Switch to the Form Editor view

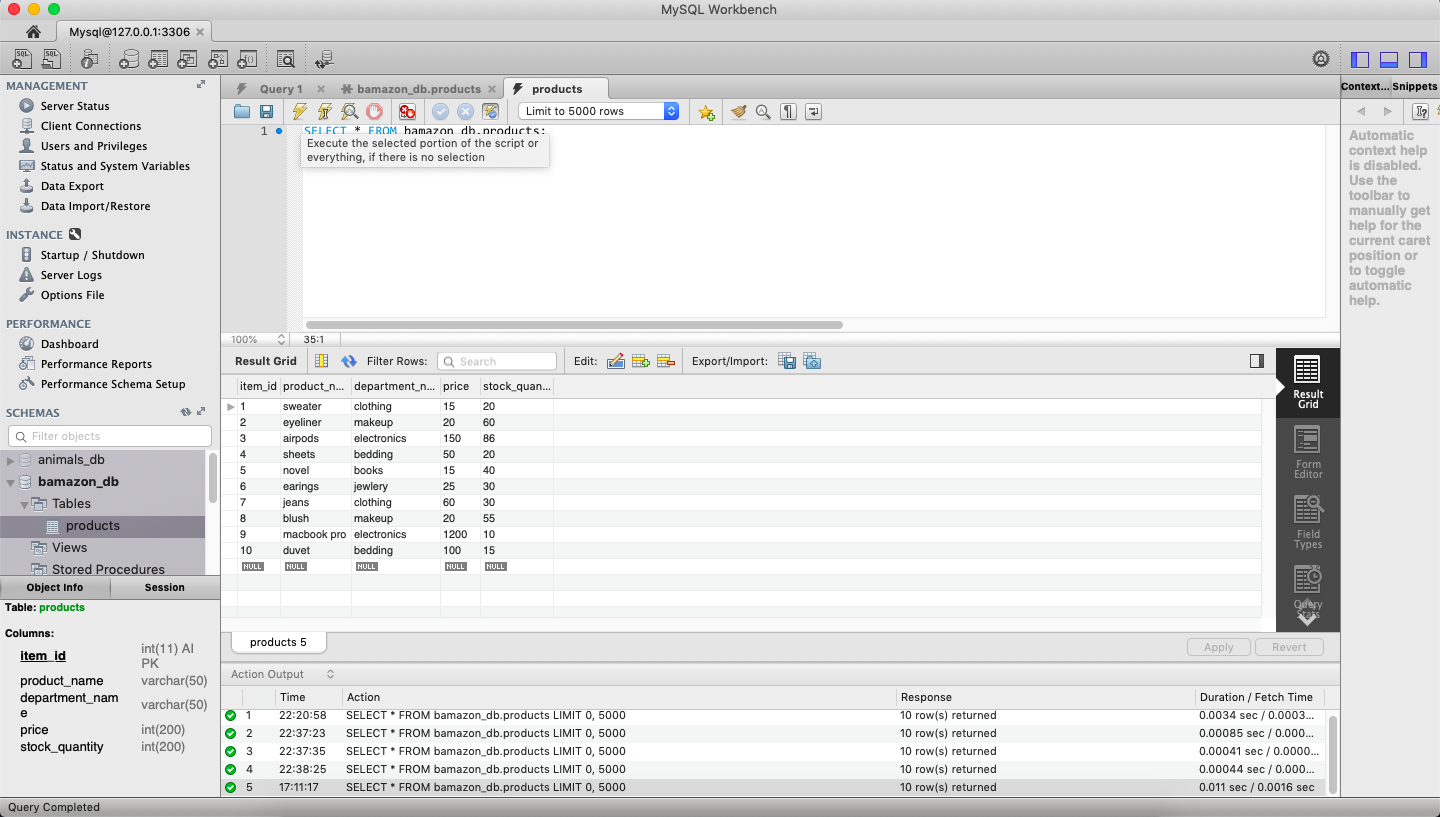click(1307, 453)
